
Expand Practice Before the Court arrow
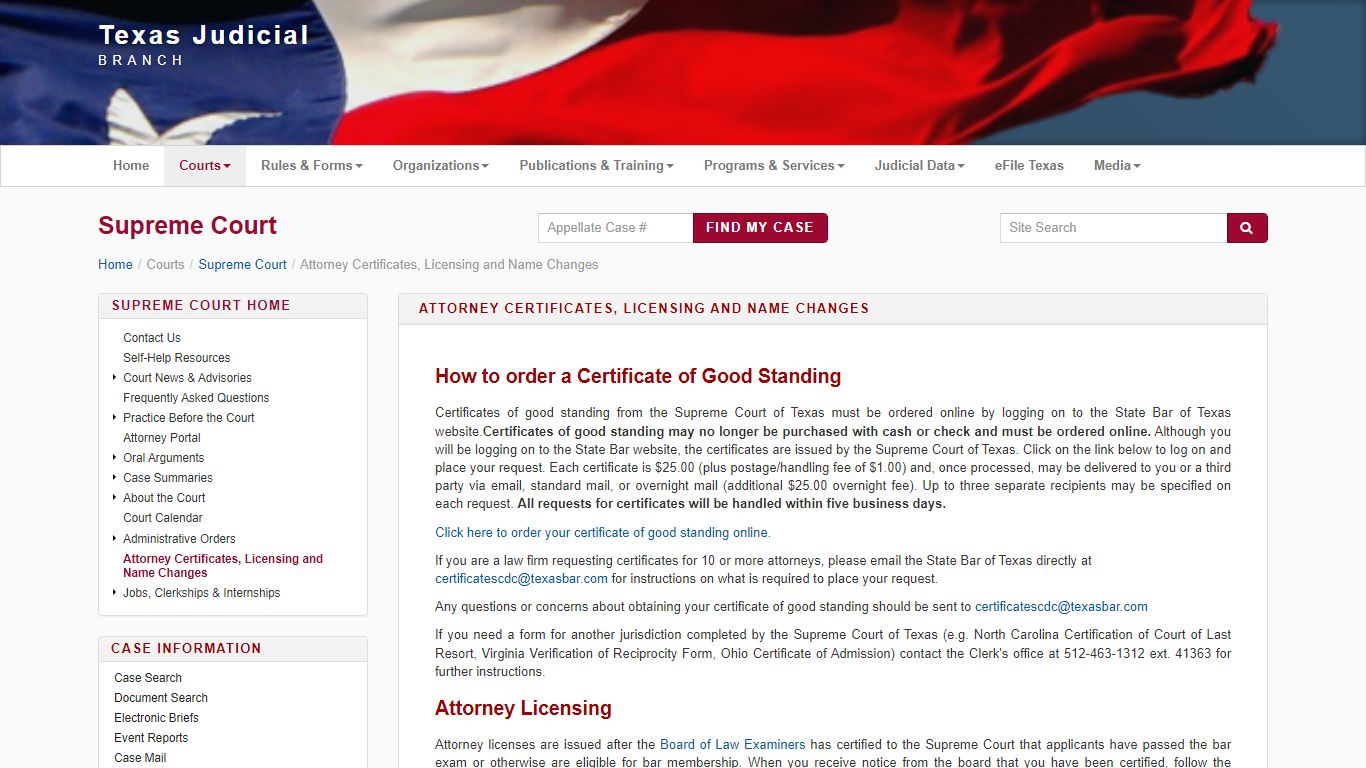pyautogui.click(x=115, y=418)
